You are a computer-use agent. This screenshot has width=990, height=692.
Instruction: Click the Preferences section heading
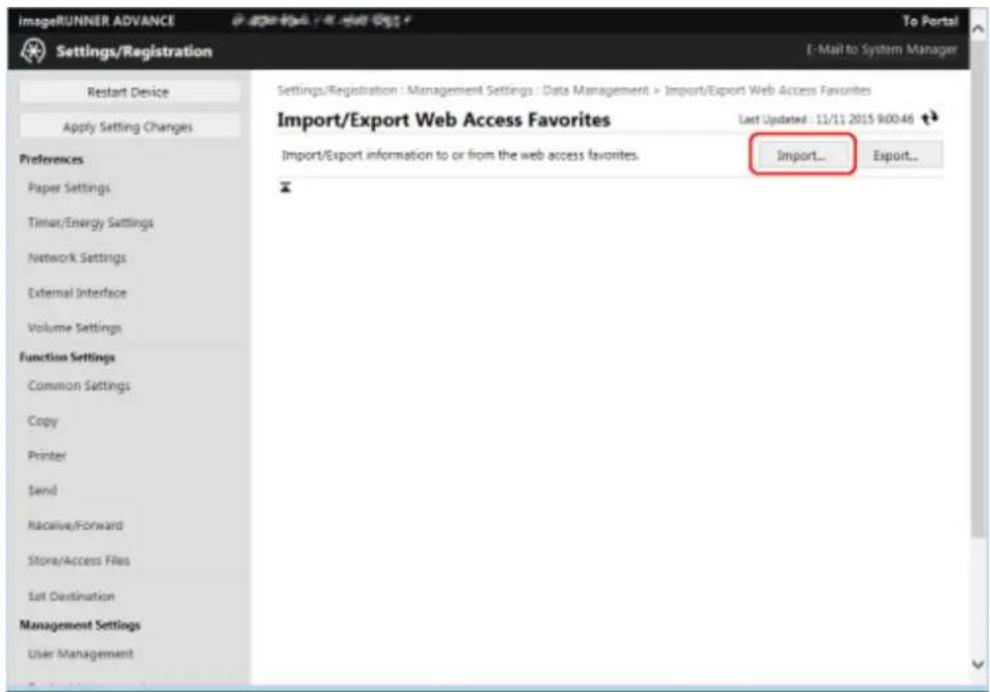pyautogui.click(x=51, y=159)
